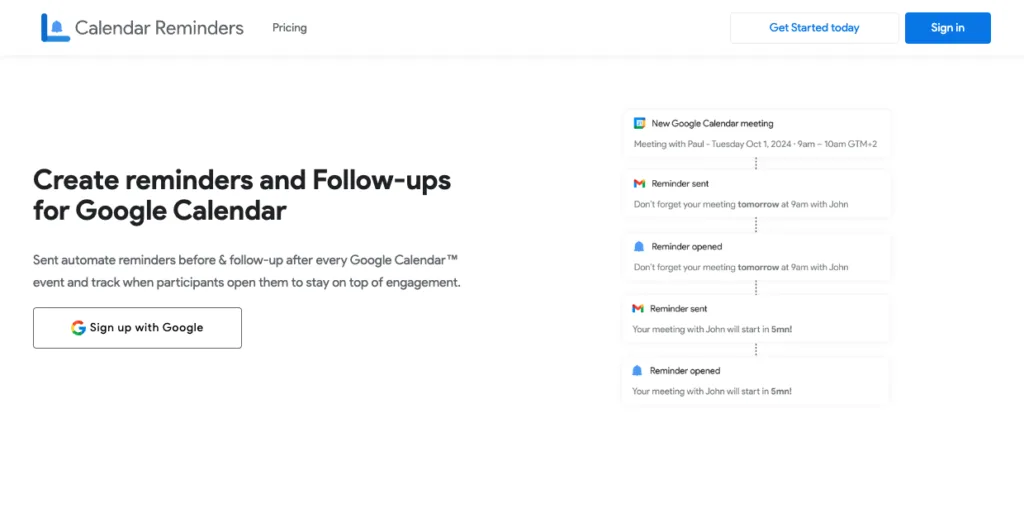
Task: Click the 'Sent automate reminders before & follow-up' paragraph
Action: (x=247, y=271)
